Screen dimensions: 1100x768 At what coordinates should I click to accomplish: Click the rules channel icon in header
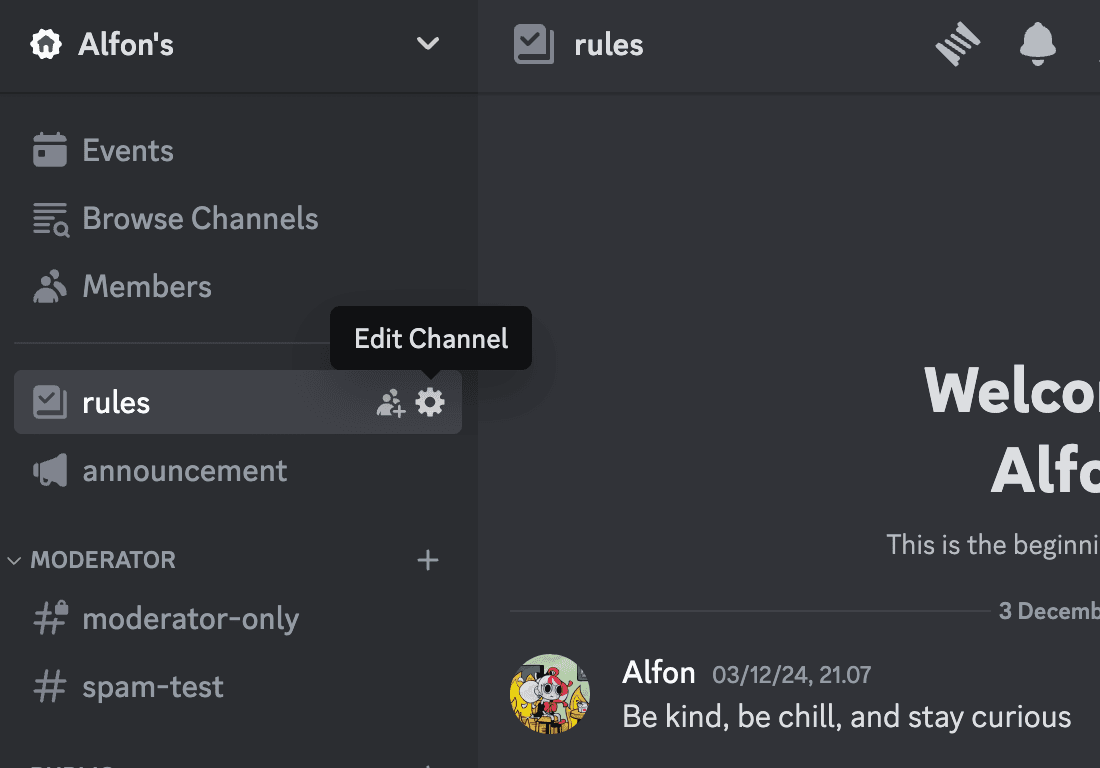coord(534,45)
